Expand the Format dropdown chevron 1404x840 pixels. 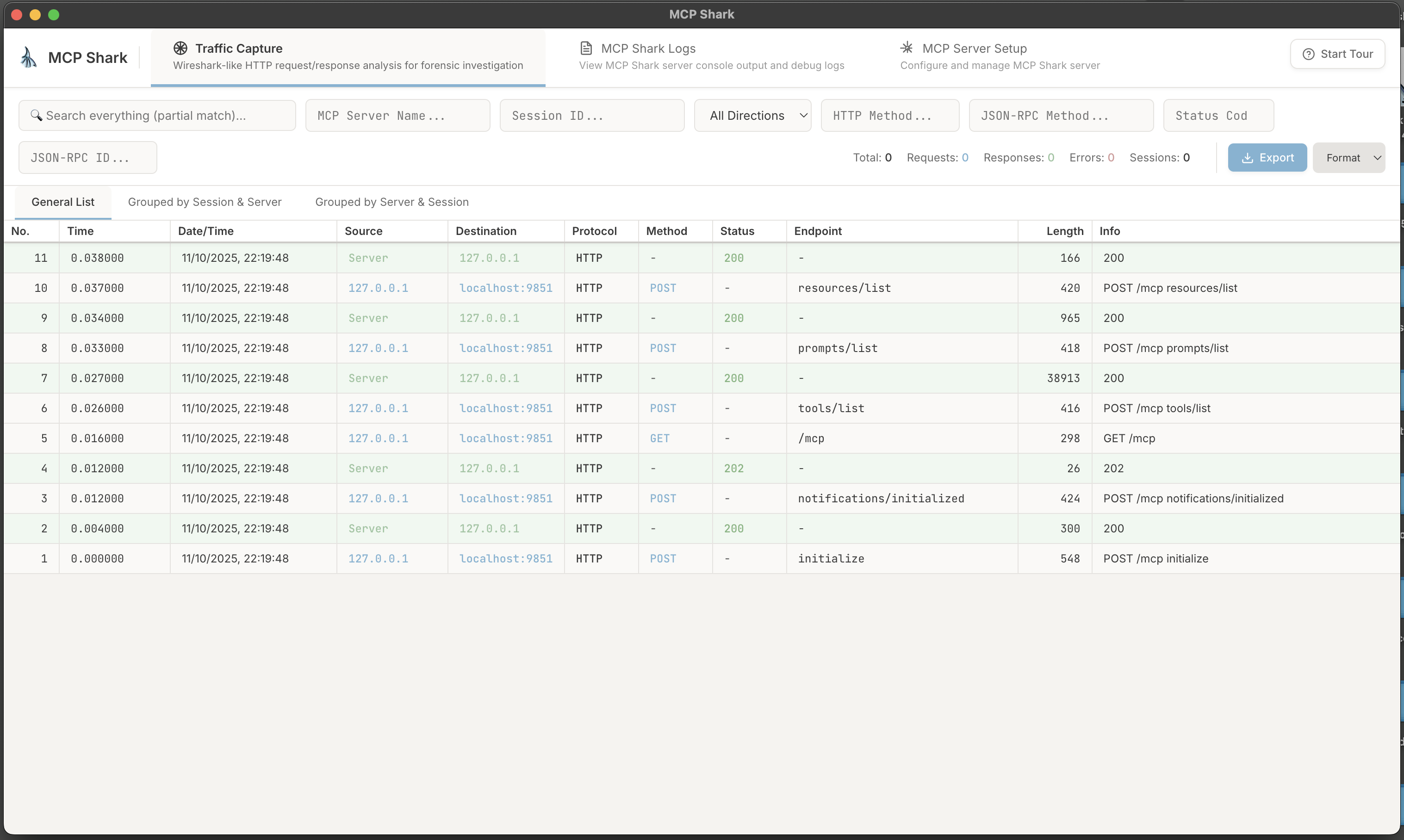pos(1378,157)
